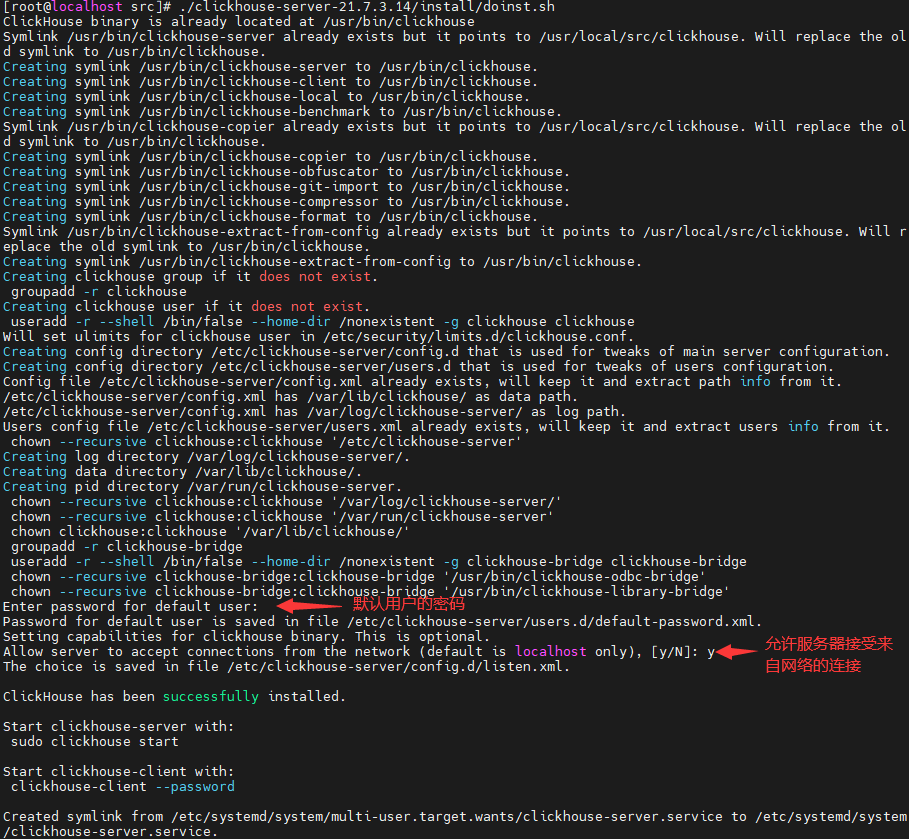
Task: Click the line creating the clickhouse-extract-from-config symlink
Action: [322, 262]
